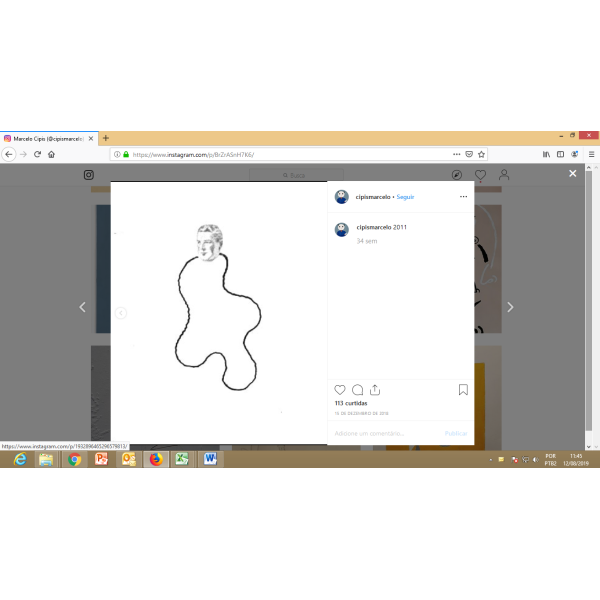Select the Marcelo Cipis Instagram tab
Viewport: 600px width, 600px height.
tap(45, 138)
